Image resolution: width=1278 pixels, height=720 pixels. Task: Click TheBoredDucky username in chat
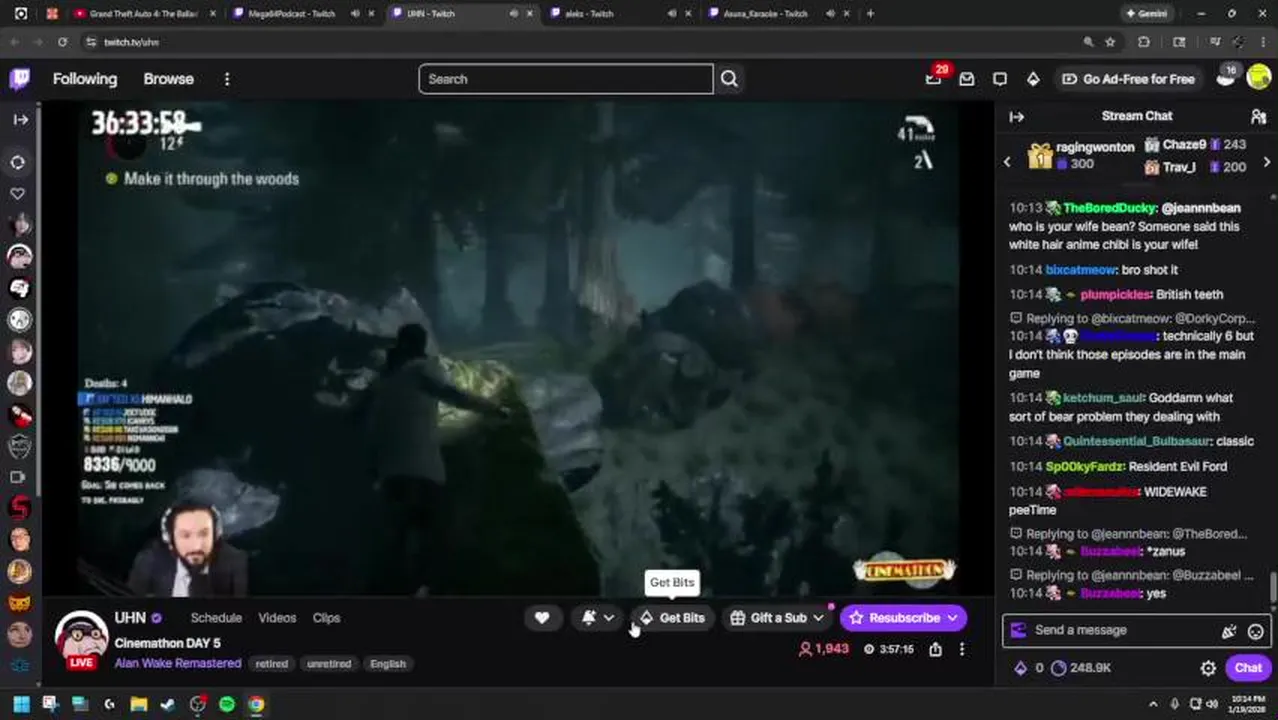1110,208
